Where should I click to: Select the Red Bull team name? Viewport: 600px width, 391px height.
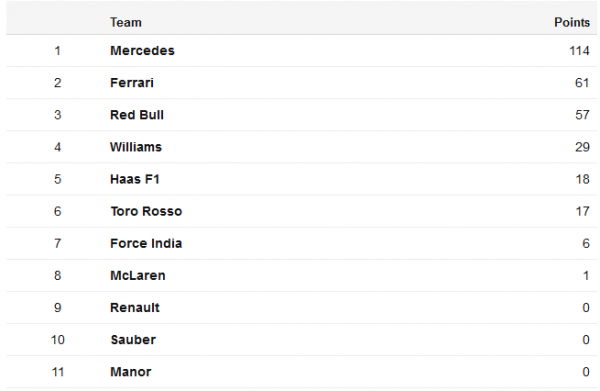tap(137, 115)
